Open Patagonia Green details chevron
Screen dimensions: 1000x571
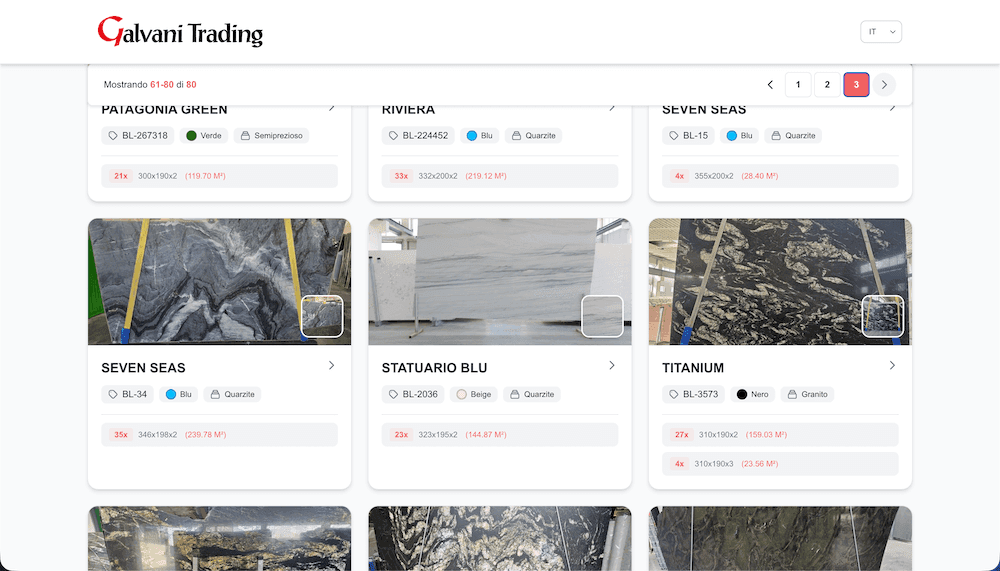click(x=332, y=108)
